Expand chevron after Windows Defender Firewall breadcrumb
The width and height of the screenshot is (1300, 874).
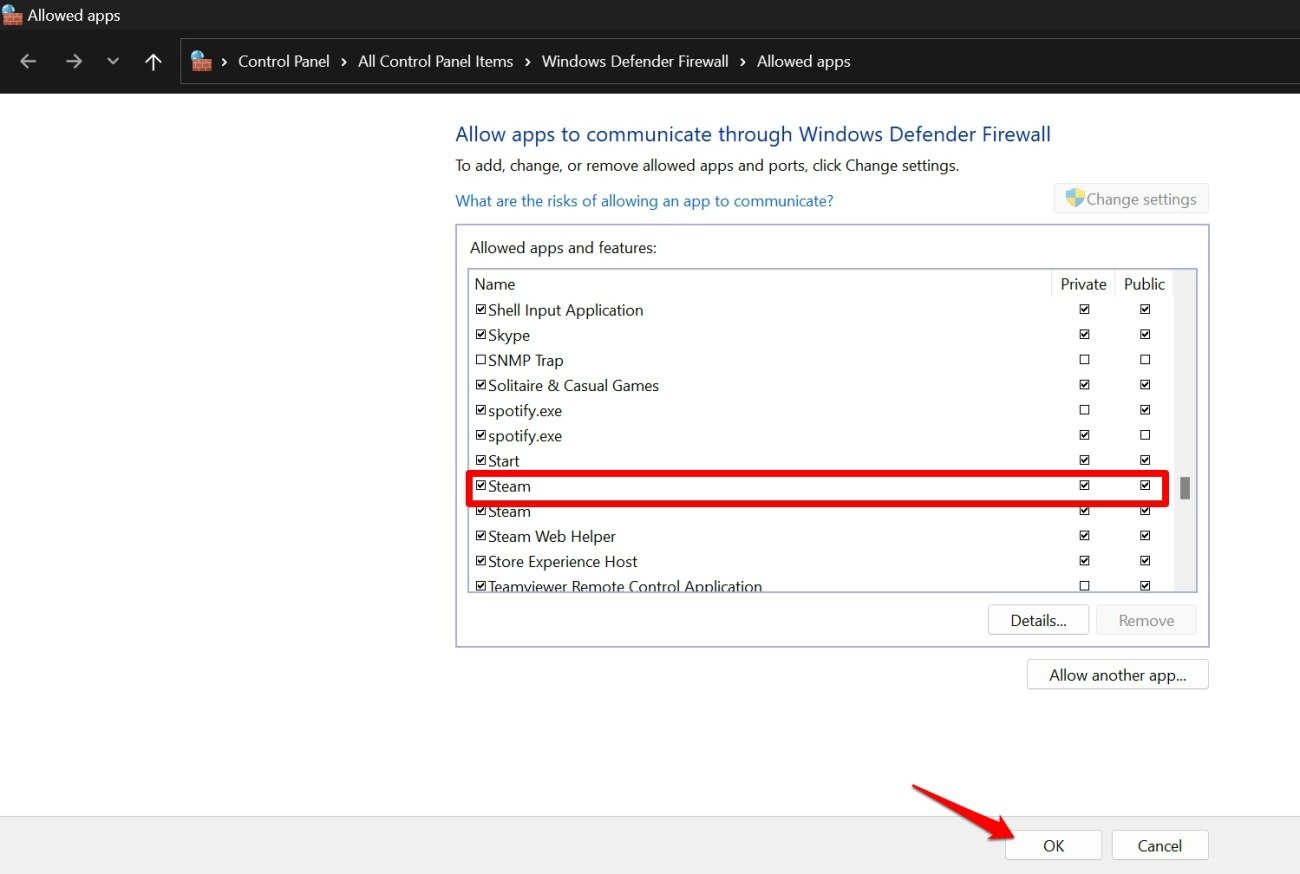[x=743, y=62]
